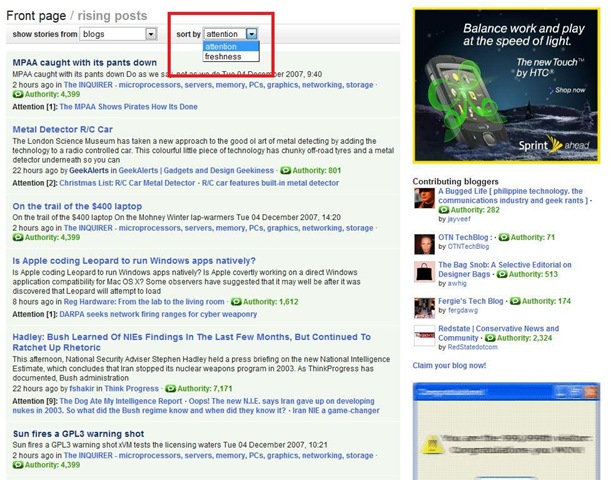Screen dimensions: 611x480
Task: Open 'Redstate | Conservative News and Community'
Action: (x=498, y=333)
